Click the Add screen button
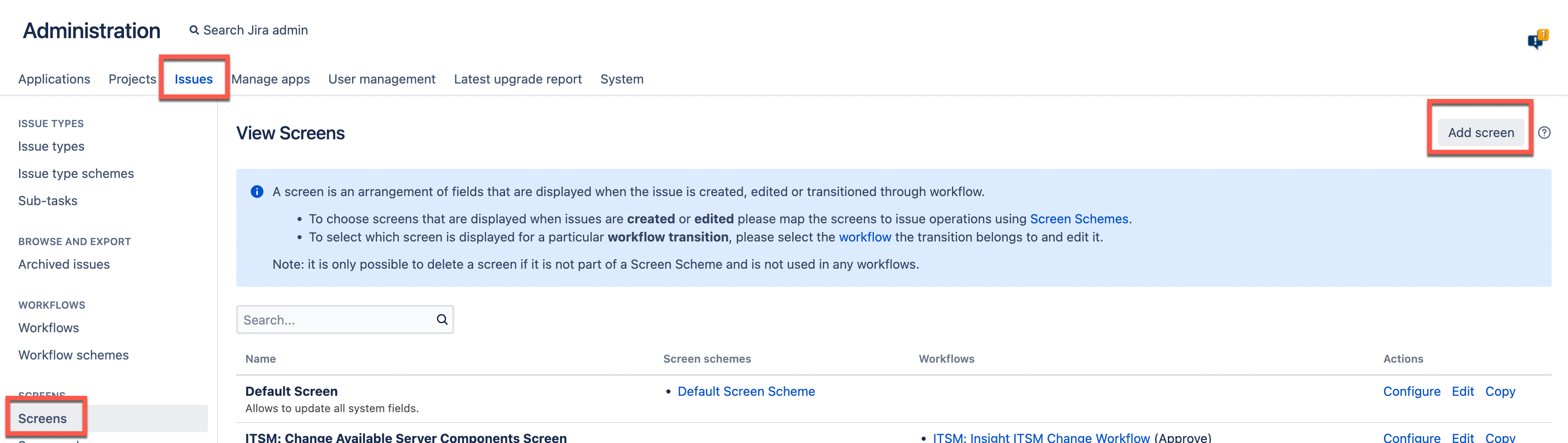This screenshot has height=443, width=1568. click(1481, 133)
